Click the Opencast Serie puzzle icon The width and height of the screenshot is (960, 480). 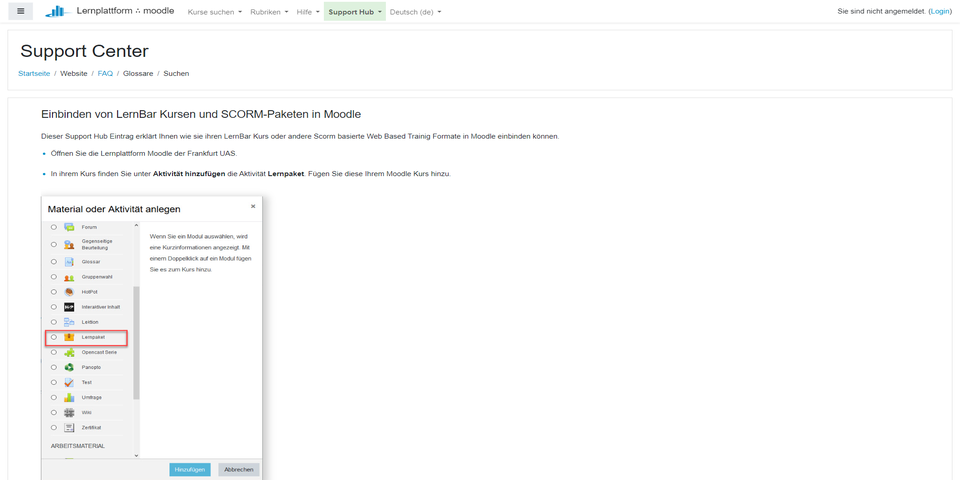coord(69,353)
